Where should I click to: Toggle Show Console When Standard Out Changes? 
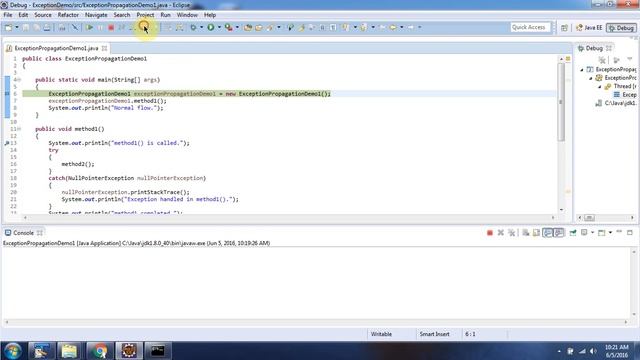548,233
